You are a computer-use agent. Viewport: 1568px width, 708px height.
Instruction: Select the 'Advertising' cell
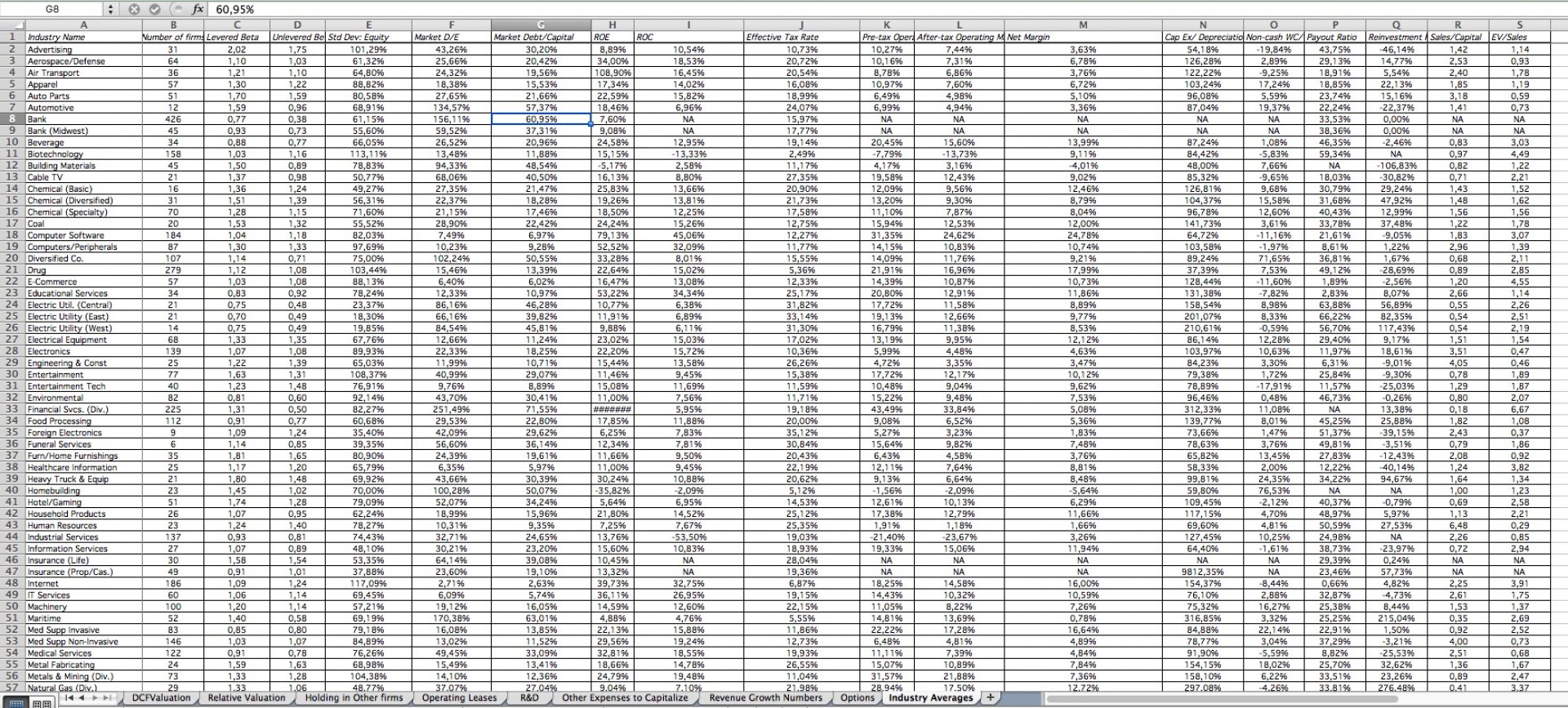point(82,50)
